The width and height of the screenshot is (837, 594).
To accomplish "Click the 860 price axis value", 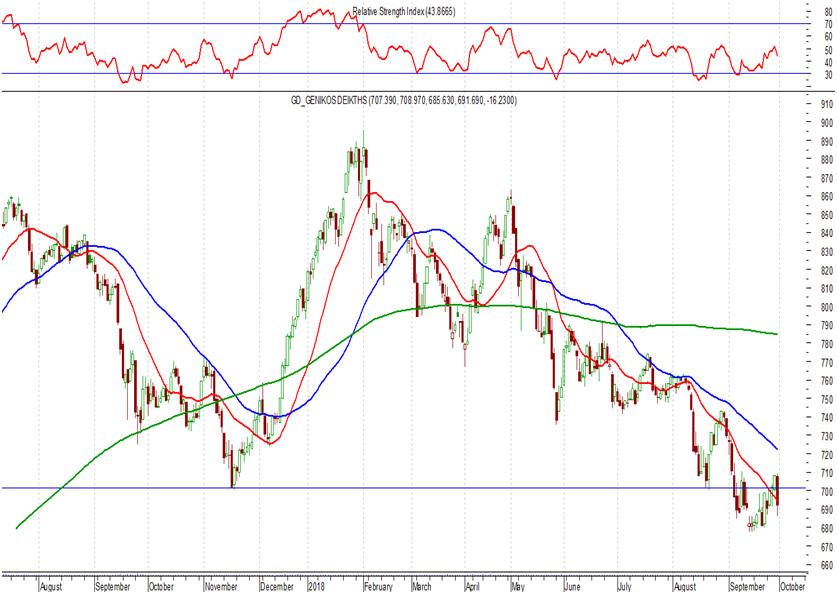I will coord(827,196).
